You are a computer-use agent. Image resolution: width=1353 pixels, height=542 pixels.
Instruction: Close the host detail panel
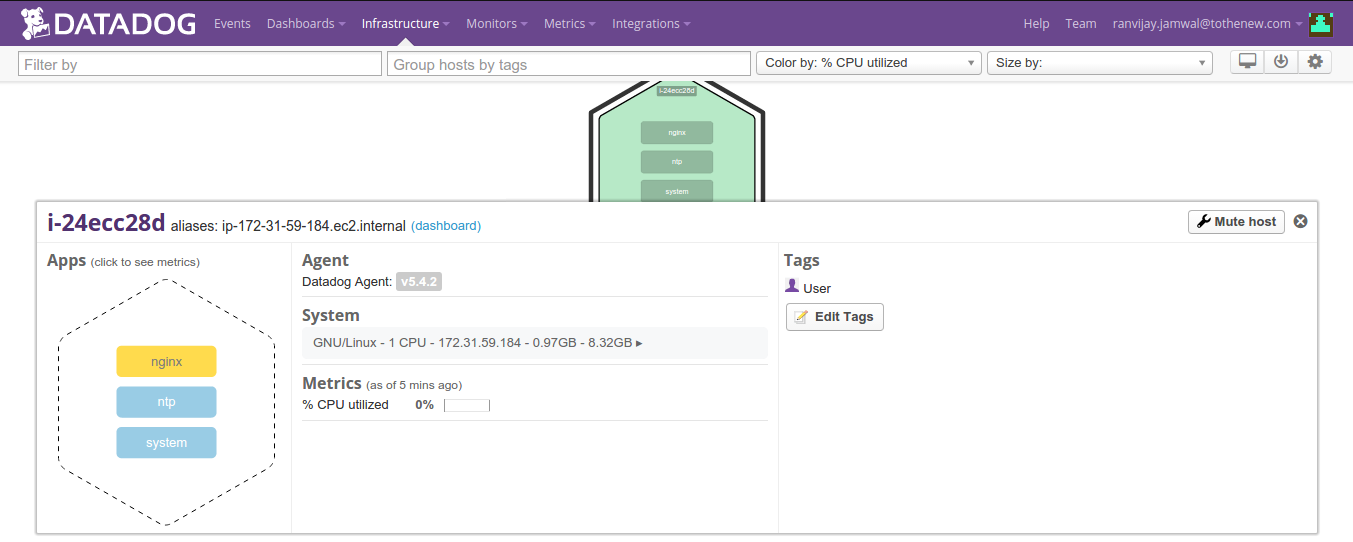(1300, 221)
